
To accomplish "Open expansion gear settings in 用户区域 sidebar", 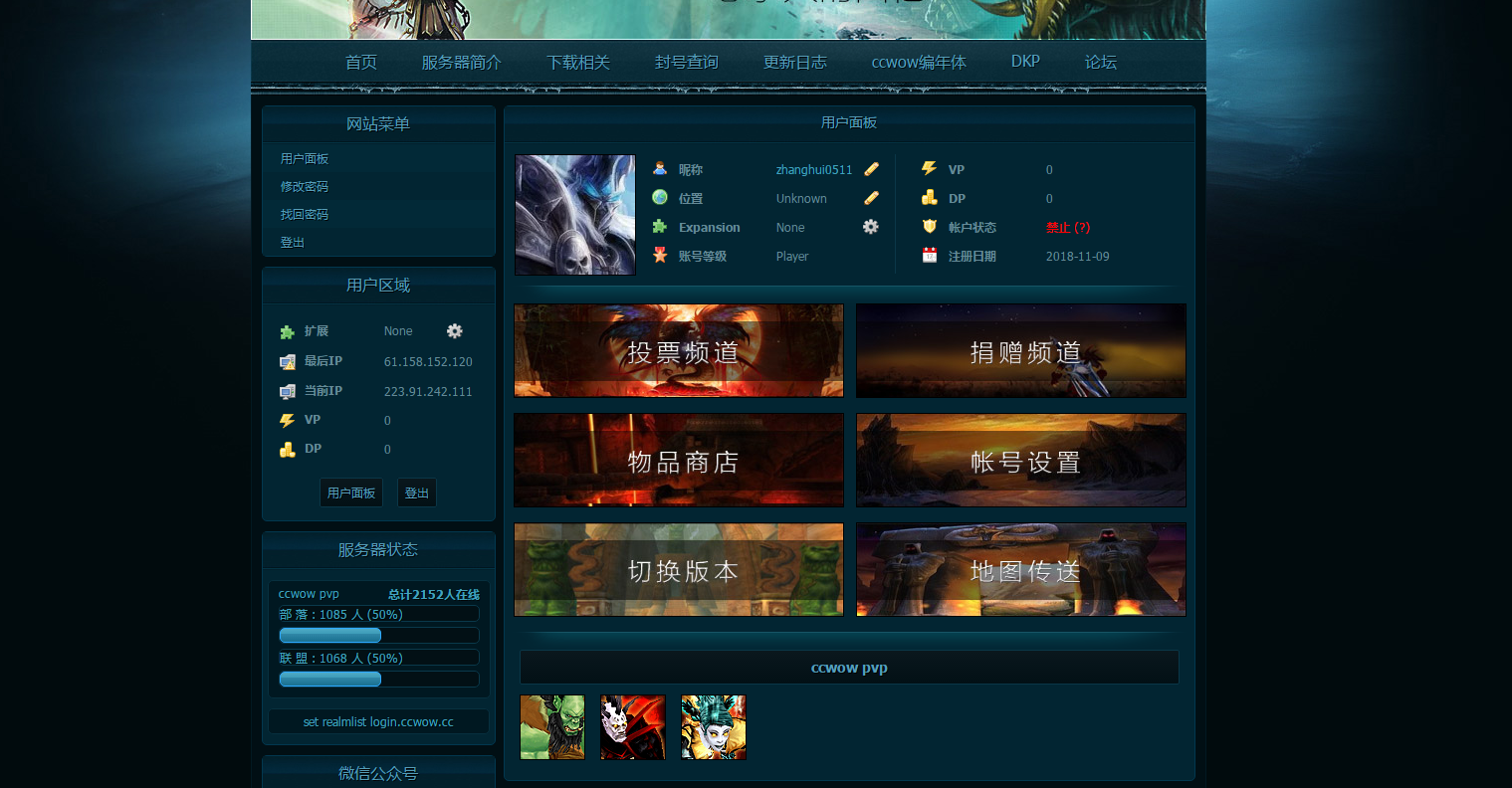I will pos(454,331).
